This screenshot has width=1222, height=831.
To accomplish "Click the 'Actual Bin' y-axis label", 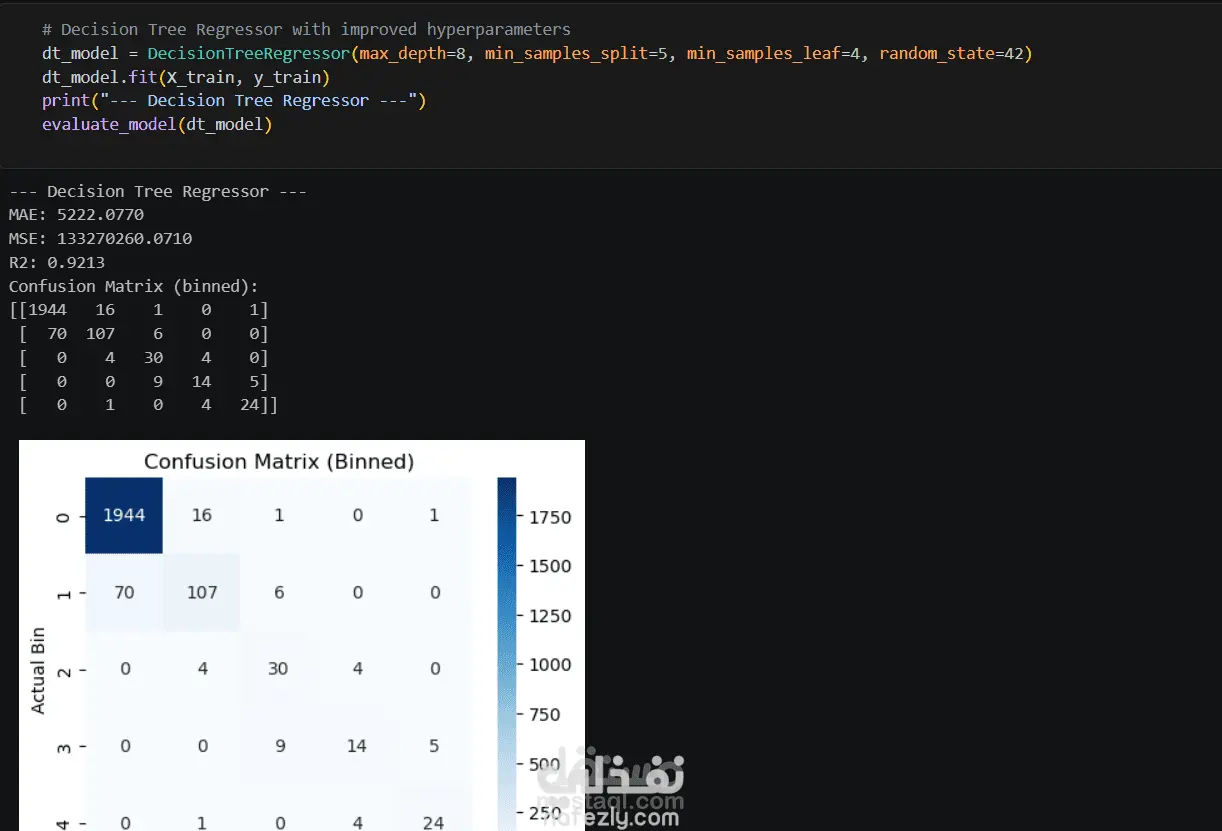I will (x=38, y=671).
